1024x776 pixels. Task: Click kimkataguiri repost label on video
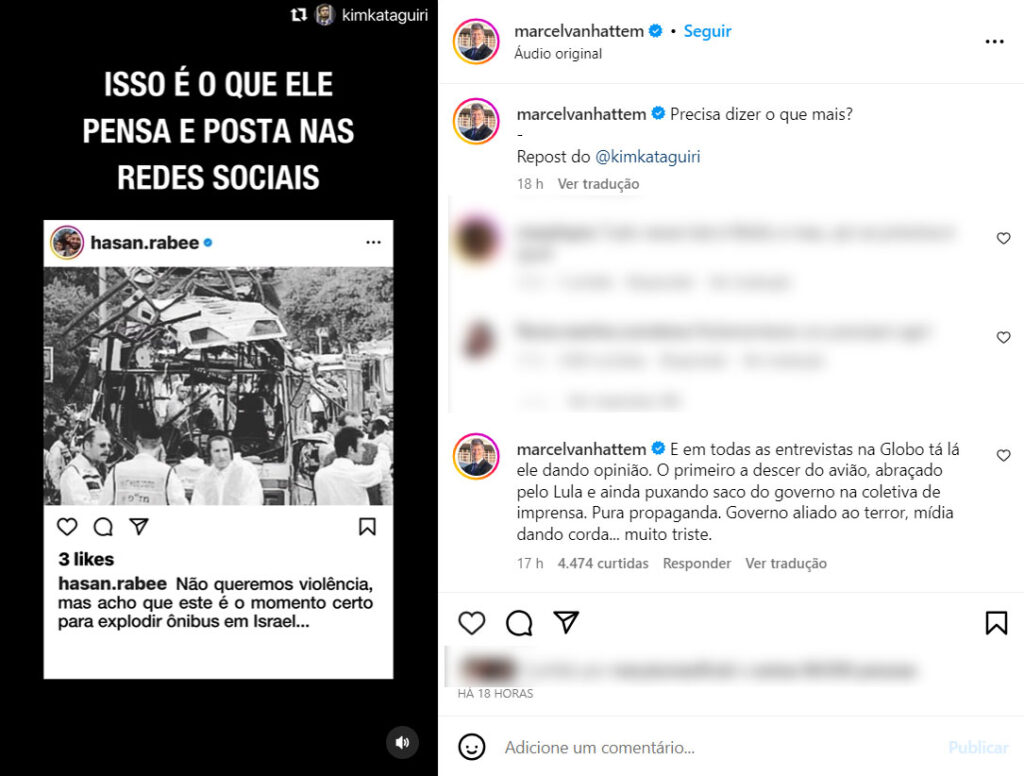[384, 15]
